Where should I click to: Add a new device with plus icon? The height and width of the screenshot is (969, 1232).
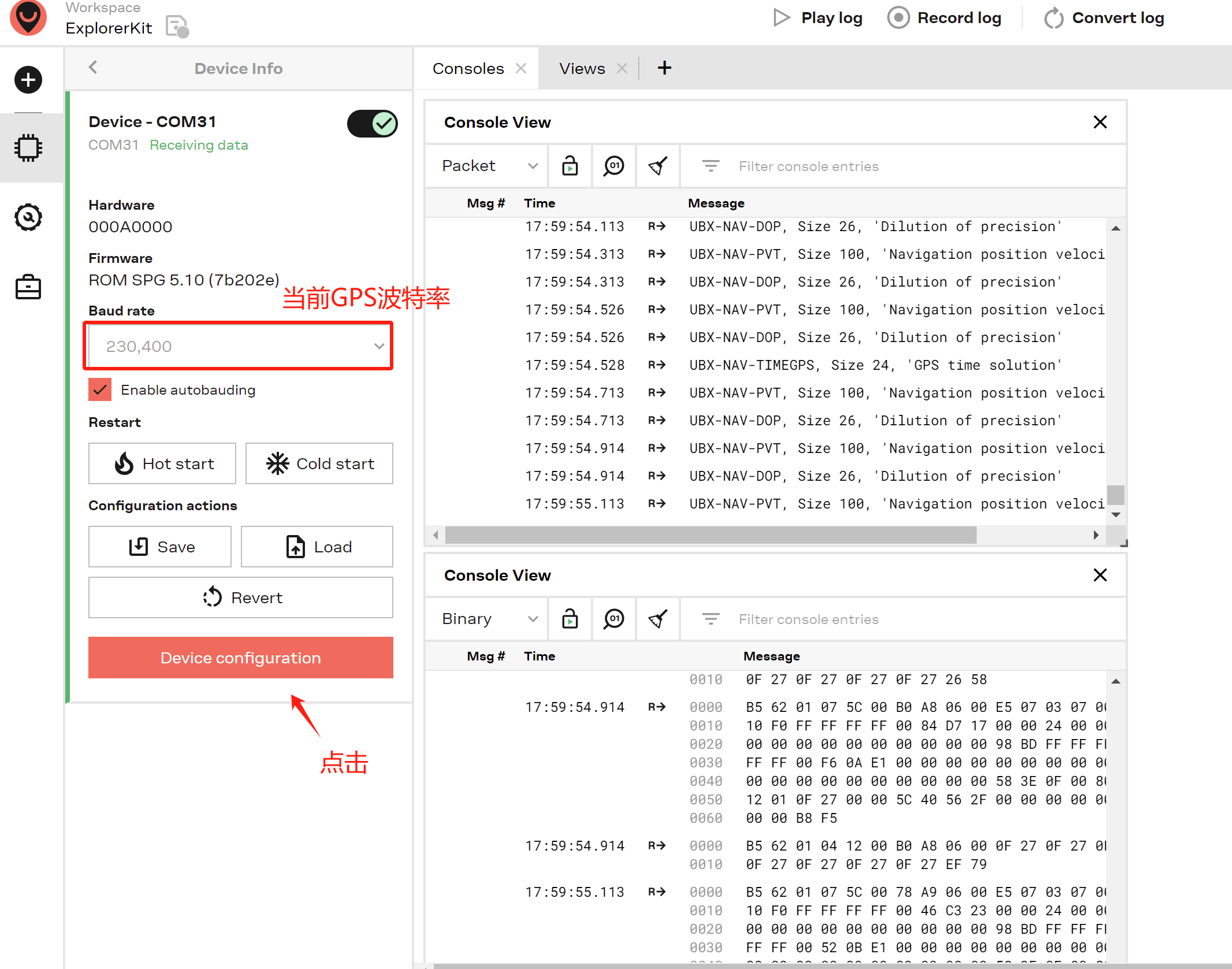pos(28,80)
